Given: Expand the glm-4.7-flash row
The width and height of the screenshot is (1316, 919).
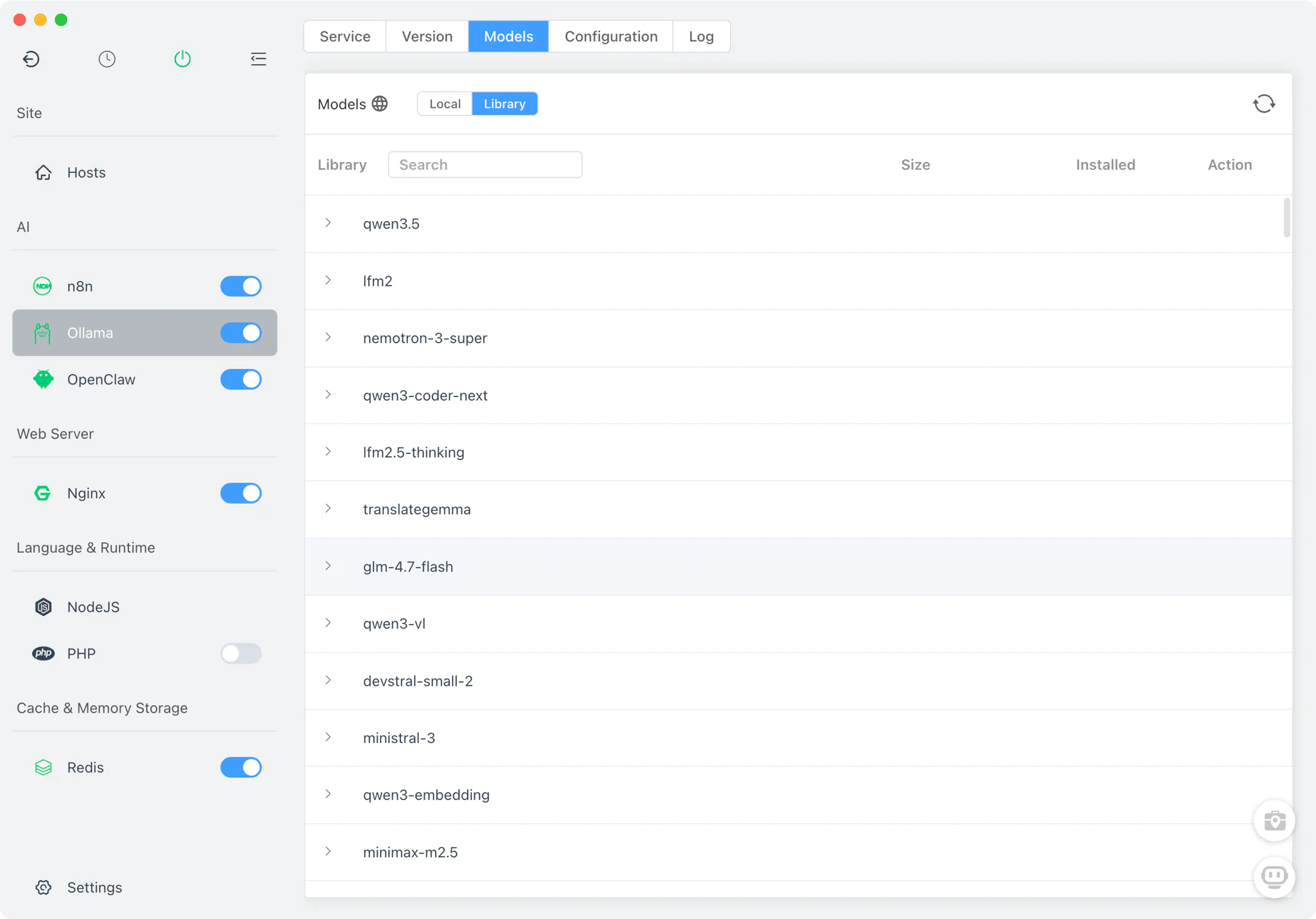Looking at the screenshot, I should (x=328, y=566).
